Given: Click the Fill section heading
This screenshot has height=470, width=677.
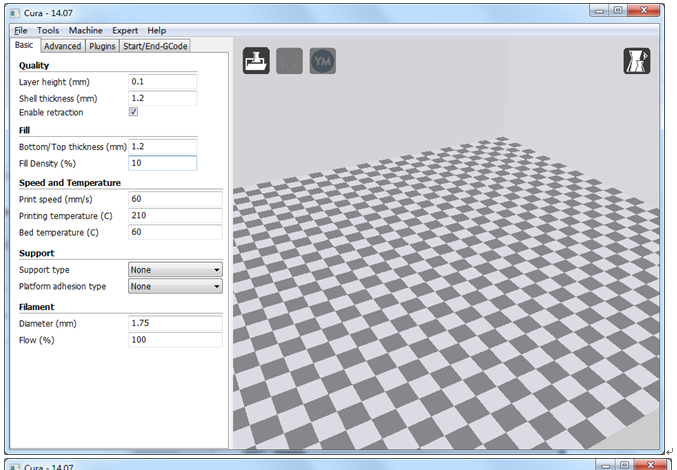Looking at the screenshot, I should [x=24, y=130].
